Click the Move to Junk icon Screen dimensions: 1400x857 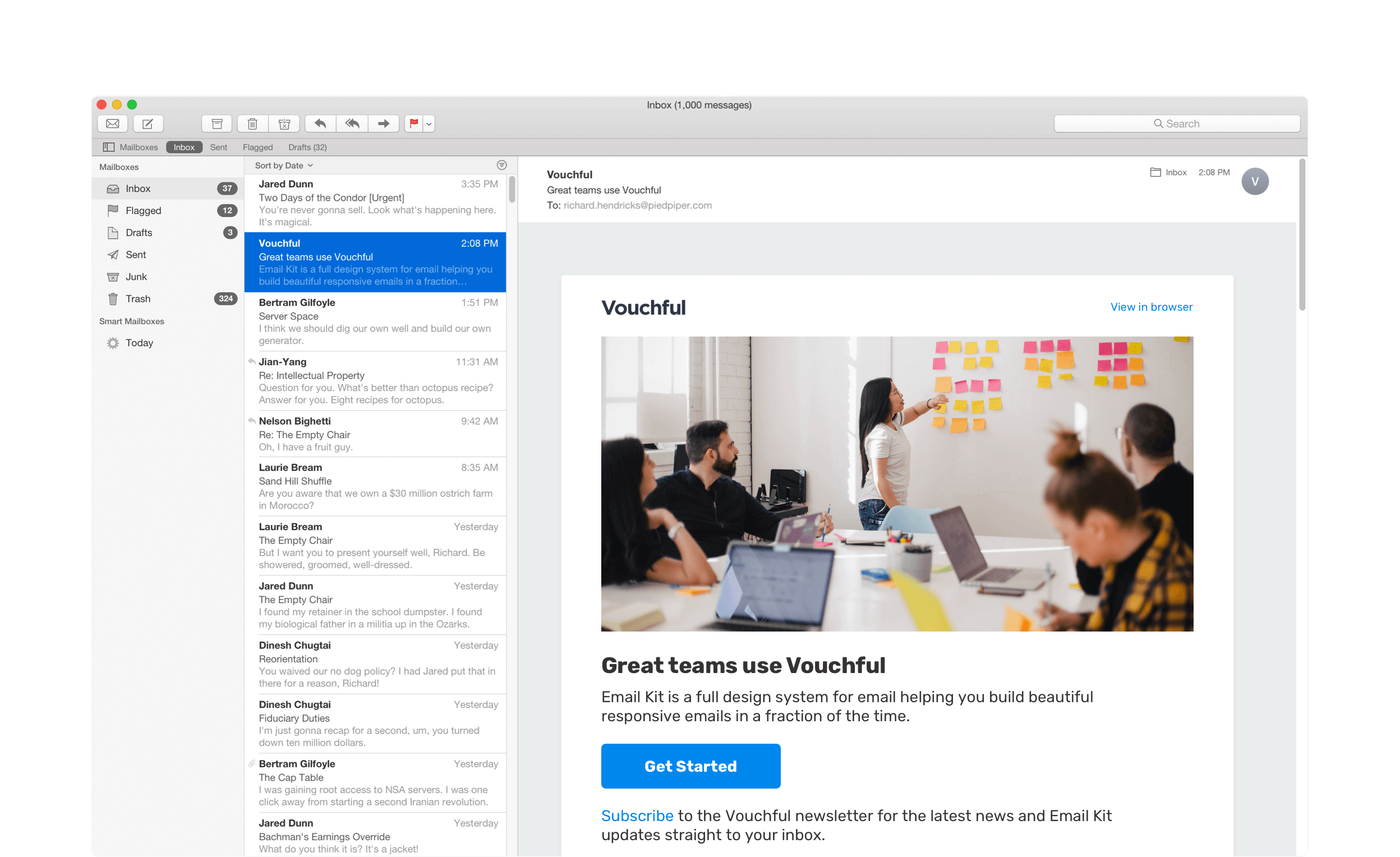(x=285, y=123)
